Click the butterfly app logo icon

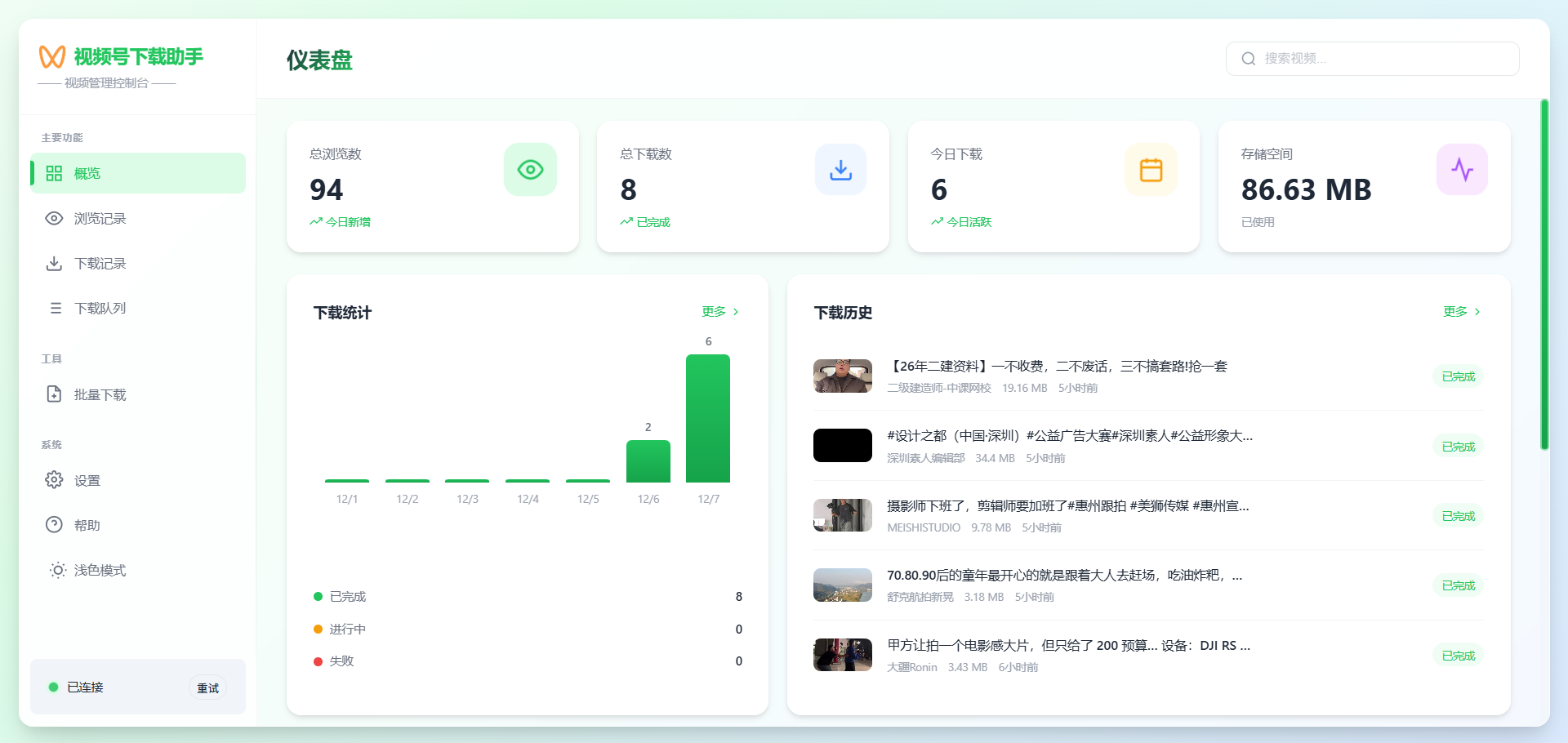[52, 56]
